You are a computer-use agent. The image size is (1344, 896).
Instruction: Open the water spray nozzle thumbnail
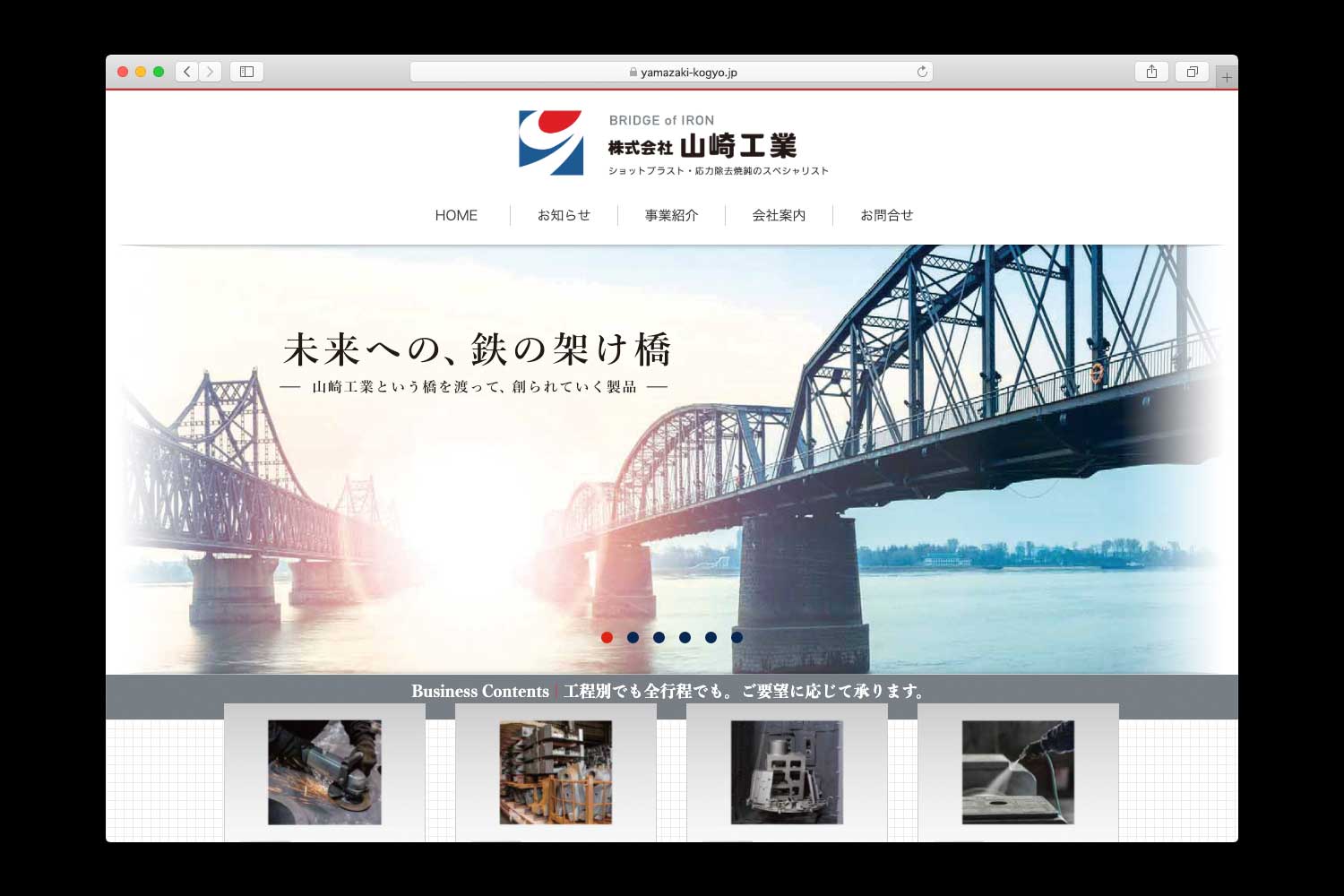[1018, 771]
